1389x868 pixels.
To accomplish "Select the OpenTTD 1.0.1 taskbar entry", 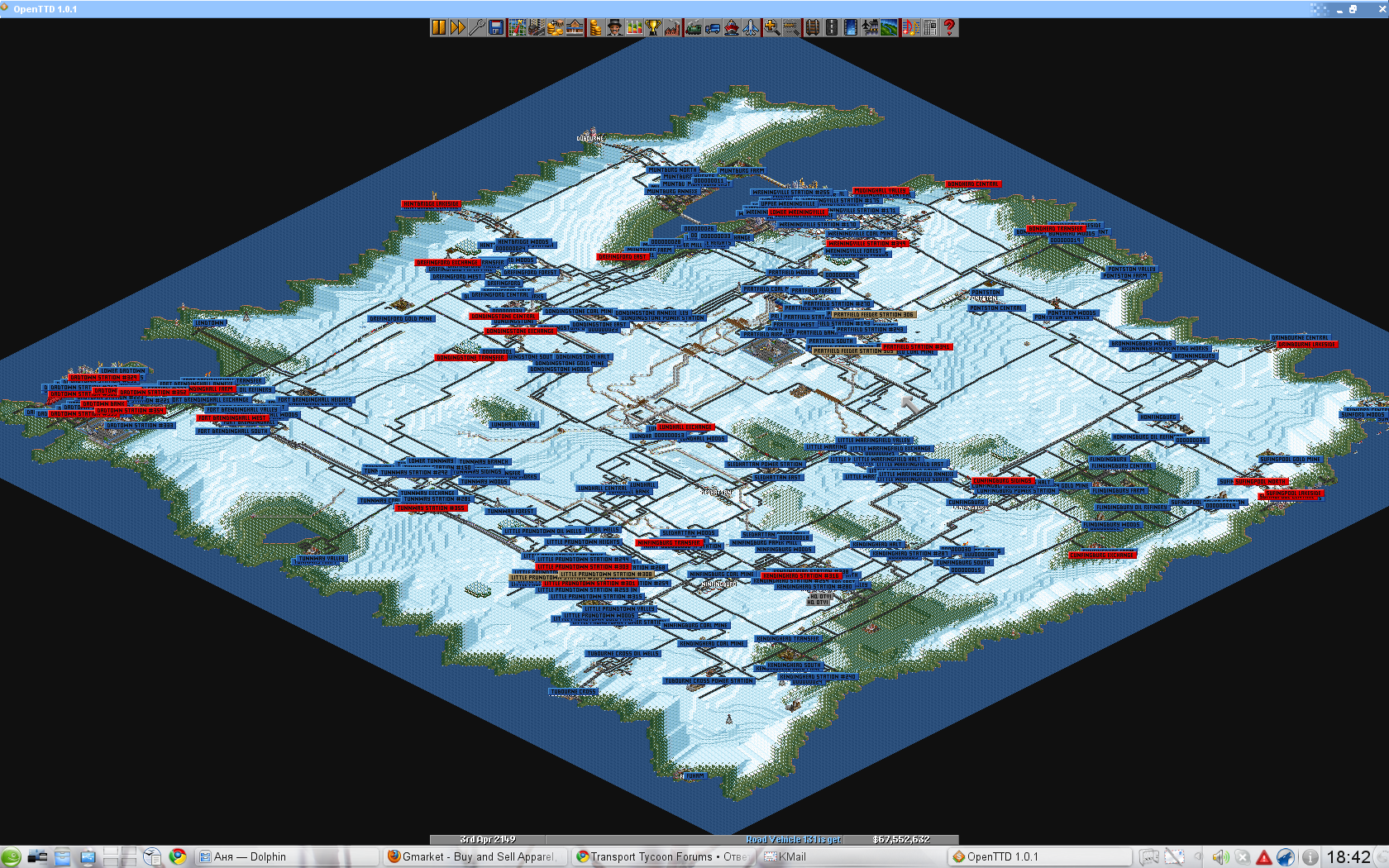I will click(x=1040, y=856).
